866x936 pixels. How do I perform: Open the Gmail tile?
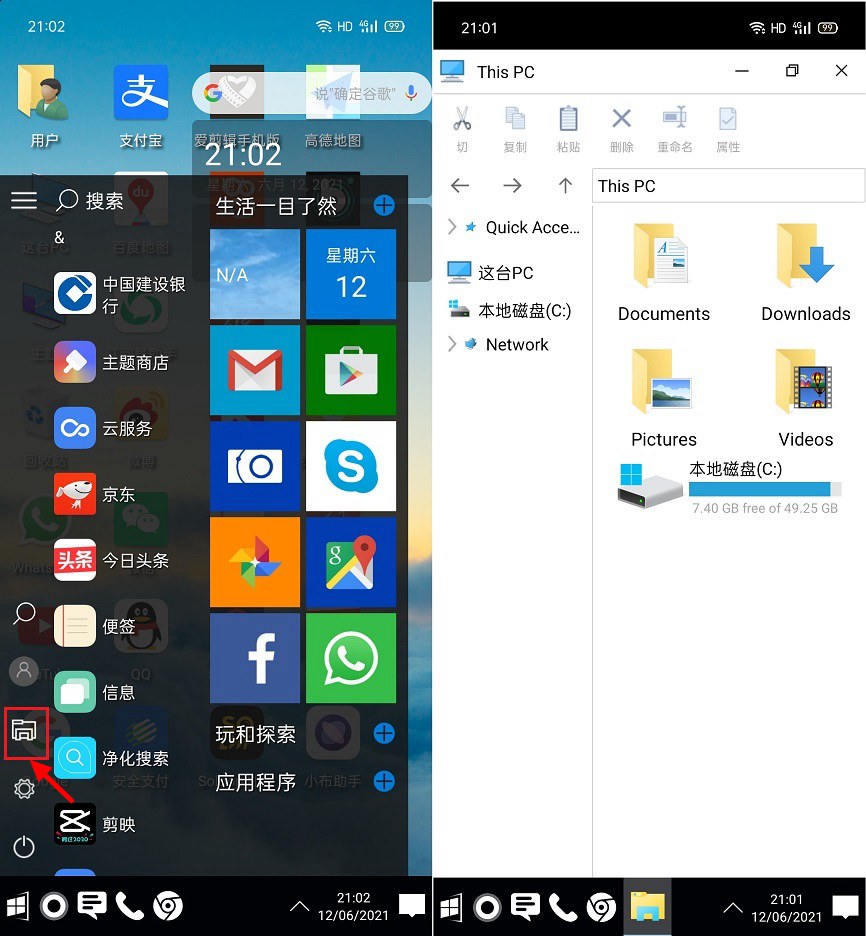[x=255, y=370]
